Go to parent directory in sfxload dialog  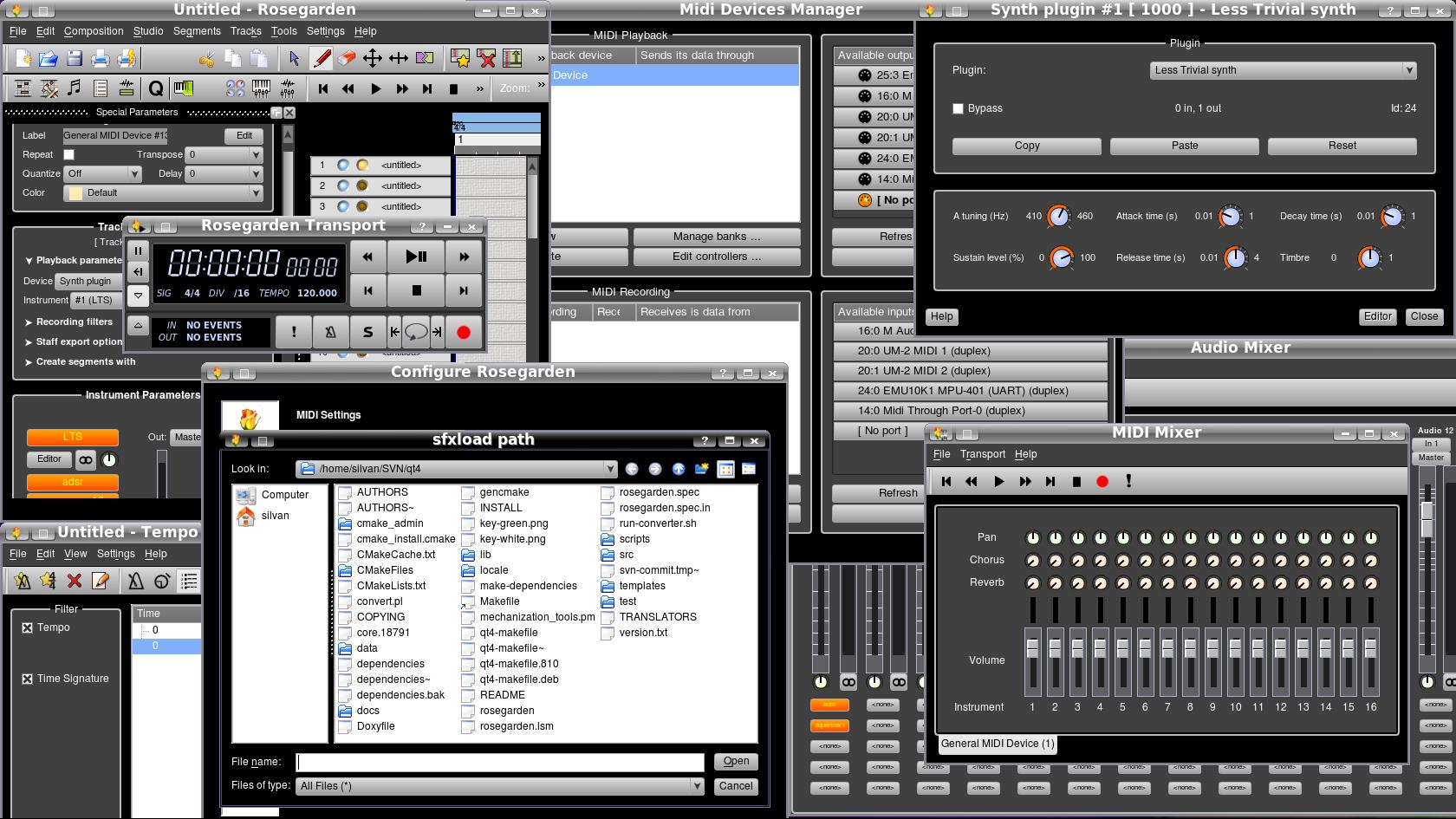[x=679, y=469]
